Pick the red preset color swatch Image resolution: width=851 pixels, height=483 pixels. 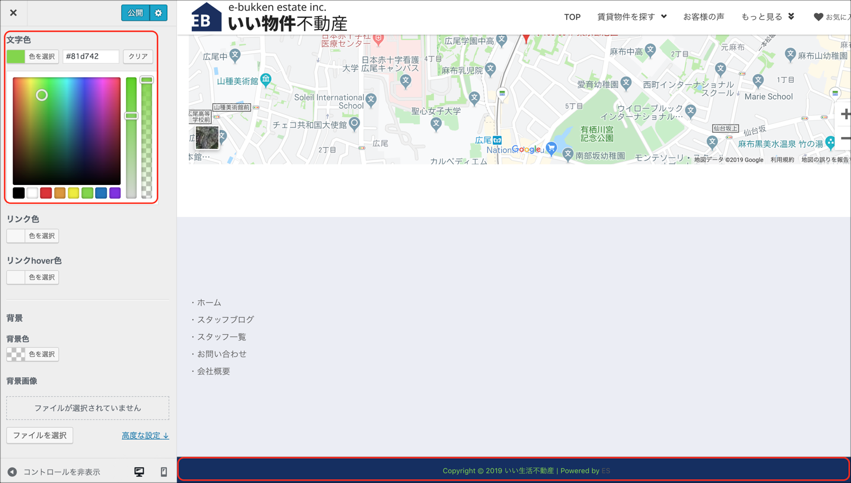46,193
